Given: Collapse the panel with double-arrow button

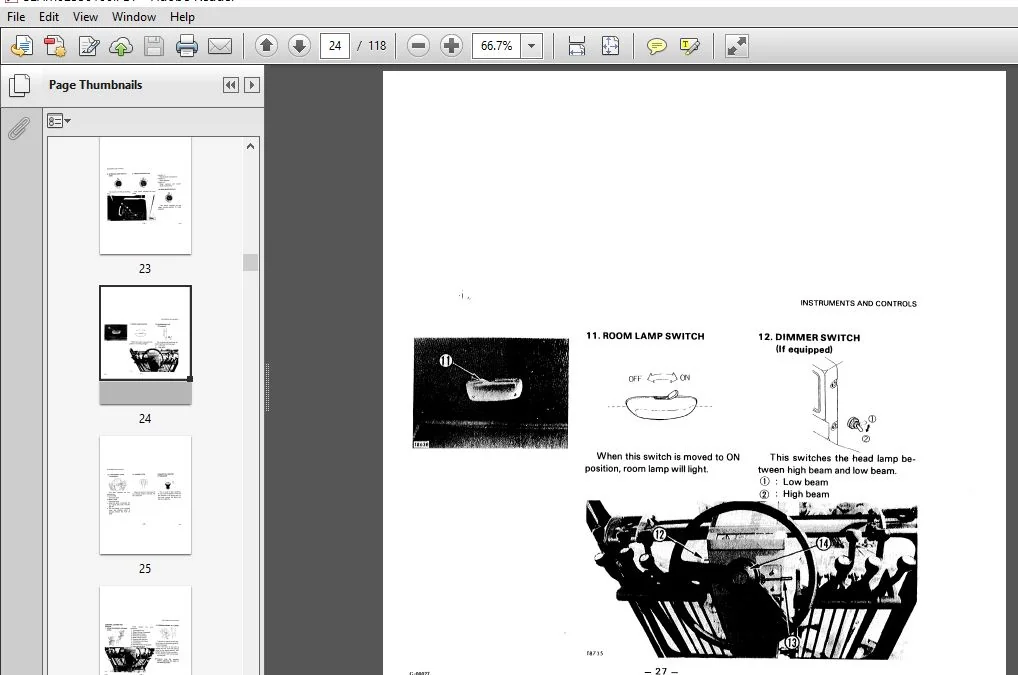Looking at the screenshot, I should (230, 85).
